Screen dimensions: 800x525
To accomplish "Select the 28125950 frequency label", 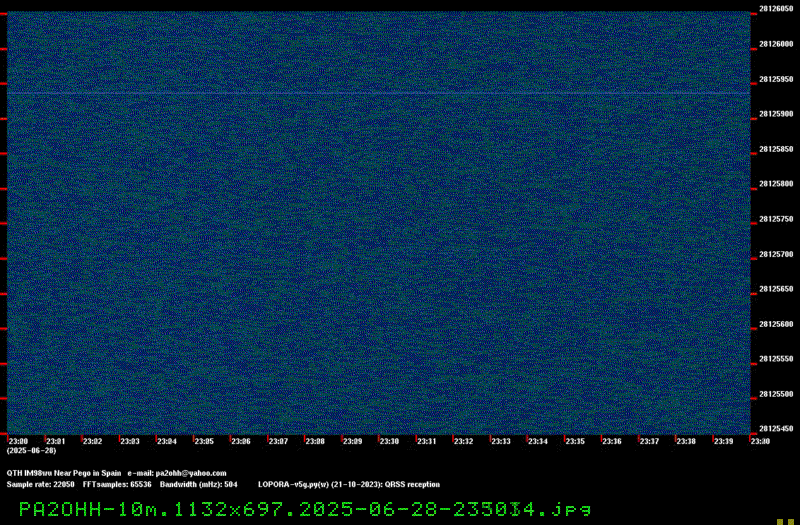I will tap(776, 79).
